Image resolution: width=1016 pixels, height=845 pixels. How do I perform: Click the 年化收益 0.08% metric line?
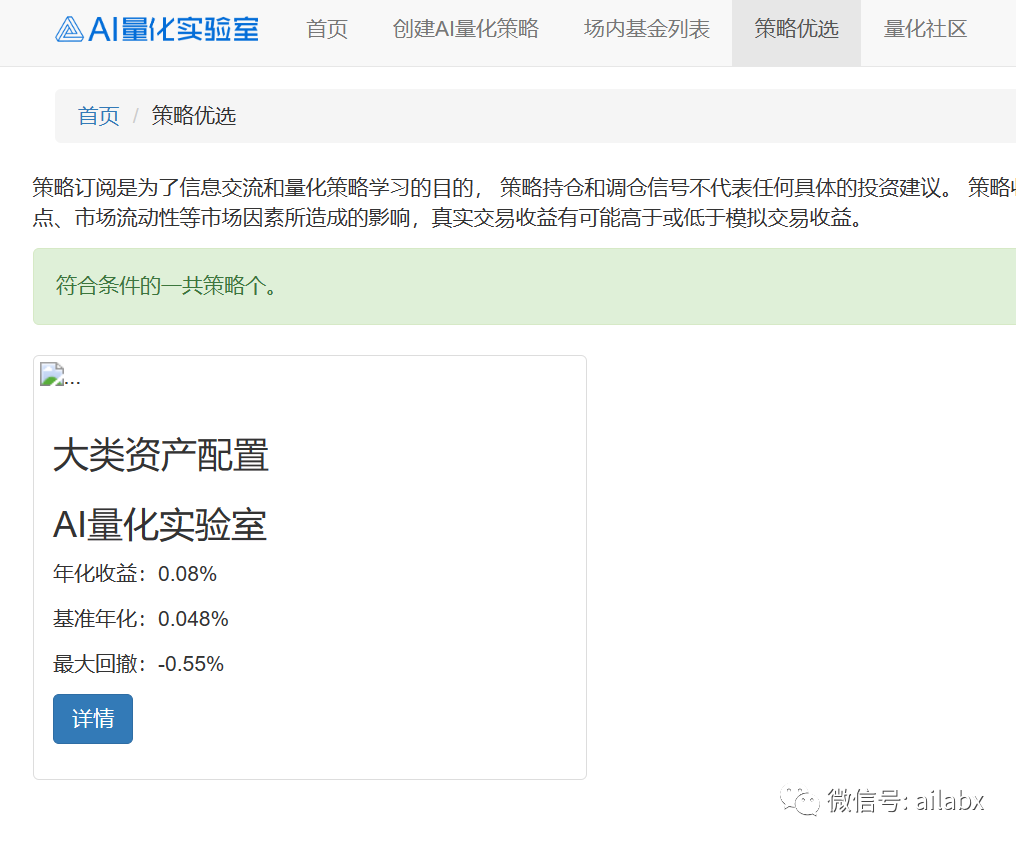[x=134, y=574]
